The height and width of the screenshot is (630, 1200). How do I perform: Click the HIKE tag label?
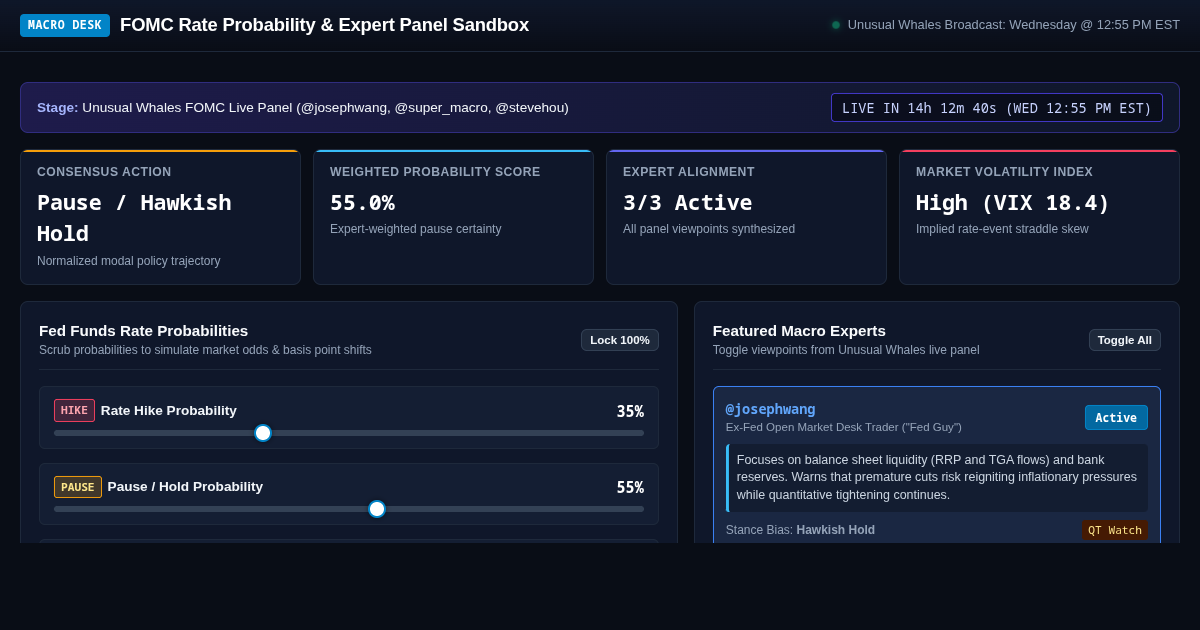(74, 411)
